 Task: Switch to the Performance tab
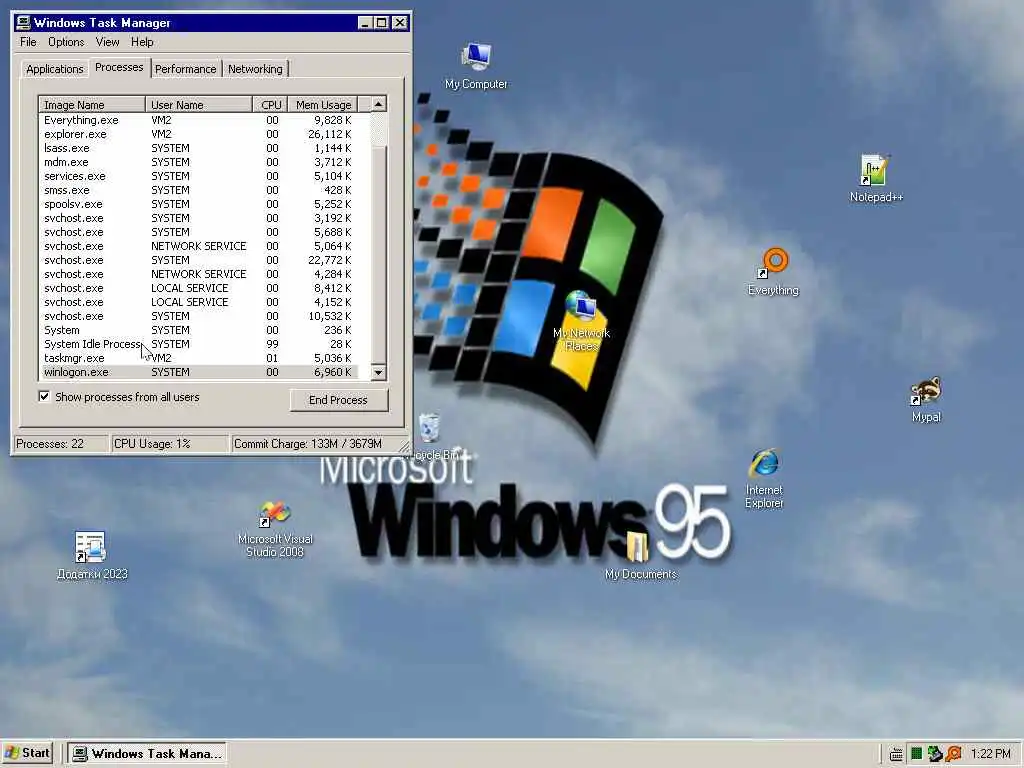click(185, 69)
